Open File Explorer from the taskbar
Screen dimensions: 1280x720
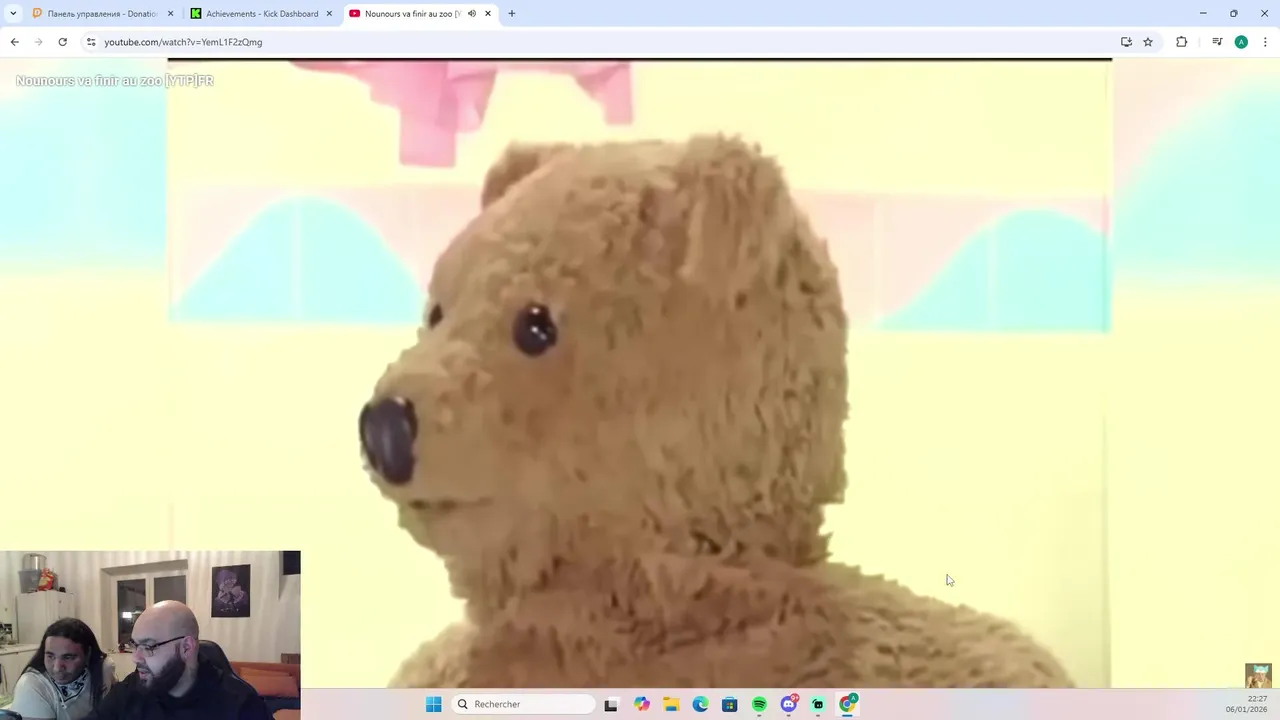click(x=671, y=704)
